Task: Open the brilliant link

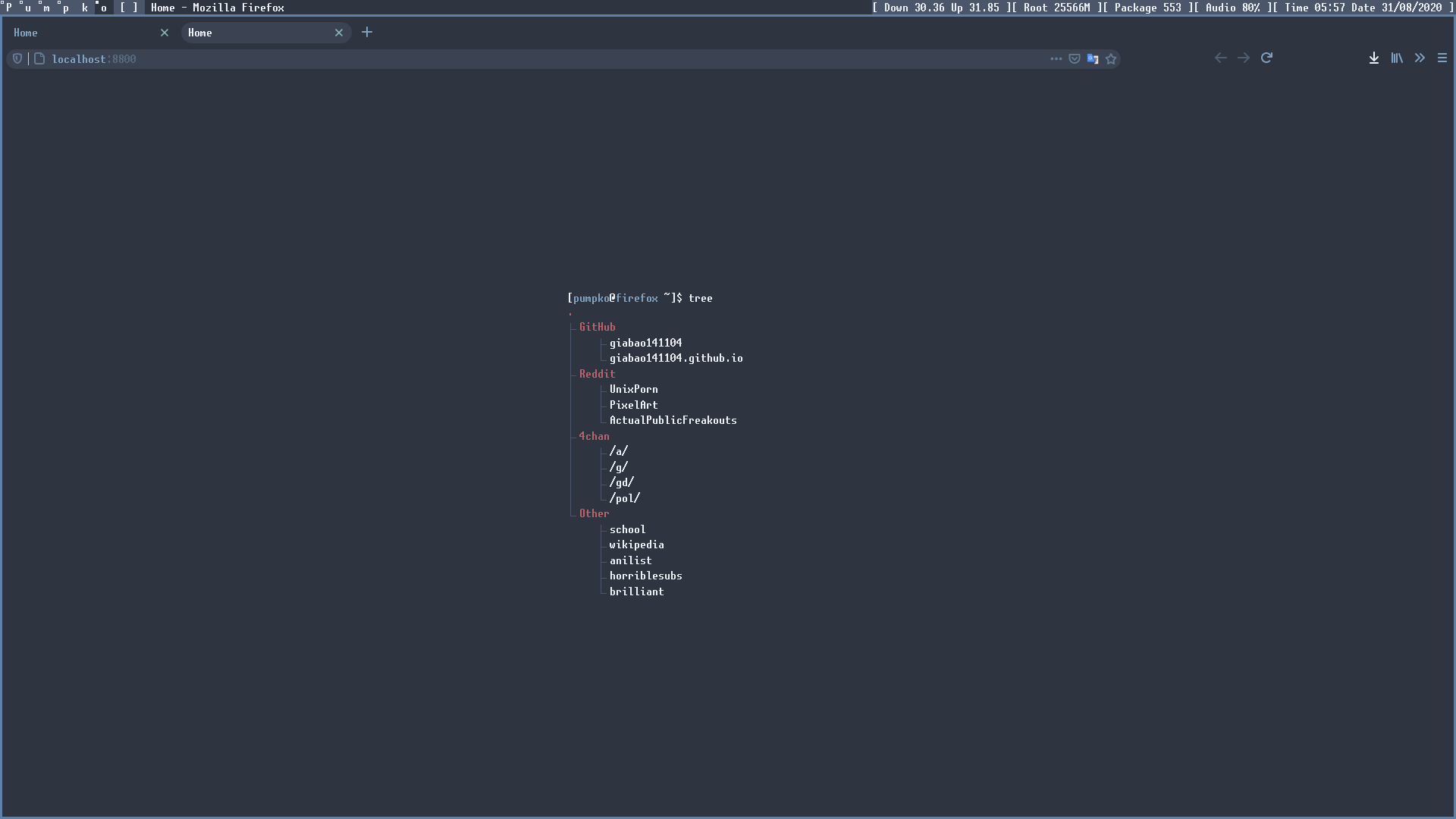Action: coord(636,591)
